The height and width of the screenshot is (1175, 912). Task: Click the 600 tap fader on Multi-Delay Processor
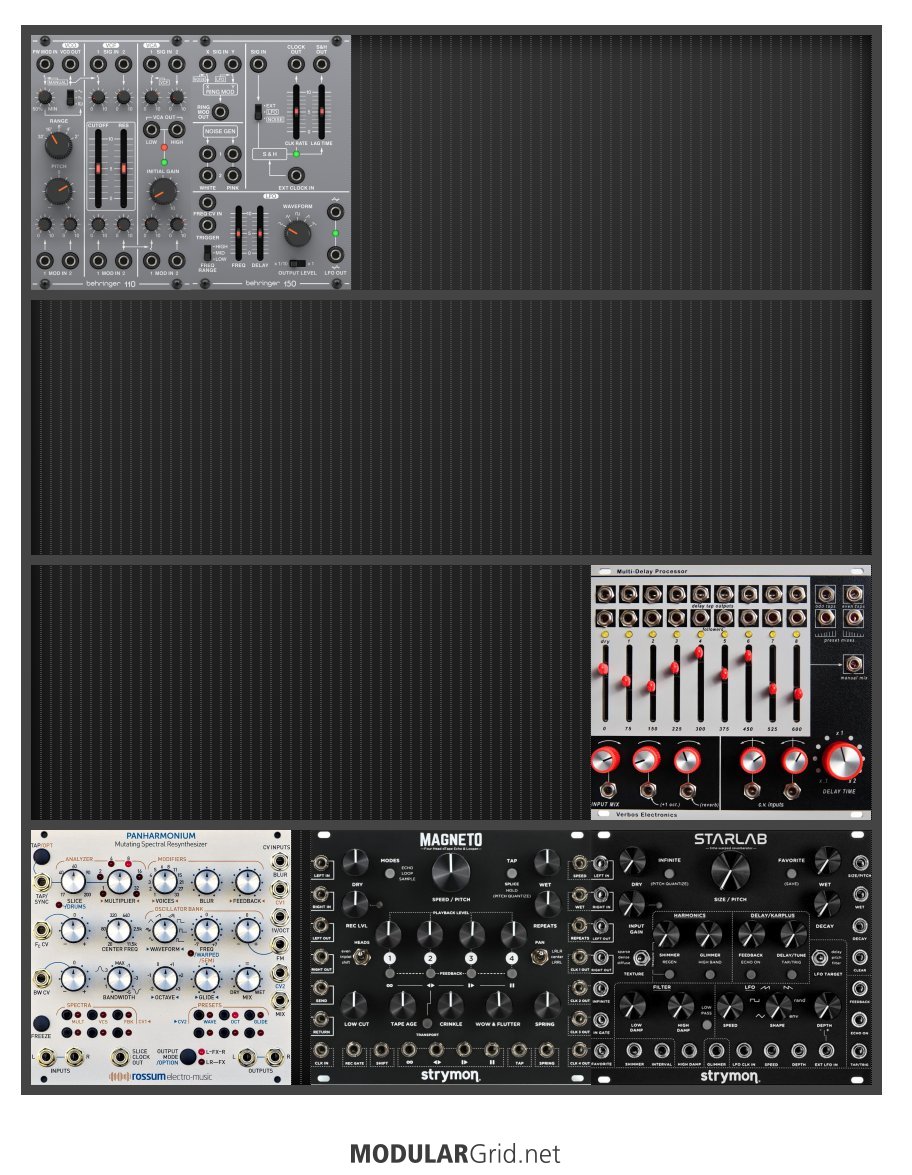(x=797, y=682)
